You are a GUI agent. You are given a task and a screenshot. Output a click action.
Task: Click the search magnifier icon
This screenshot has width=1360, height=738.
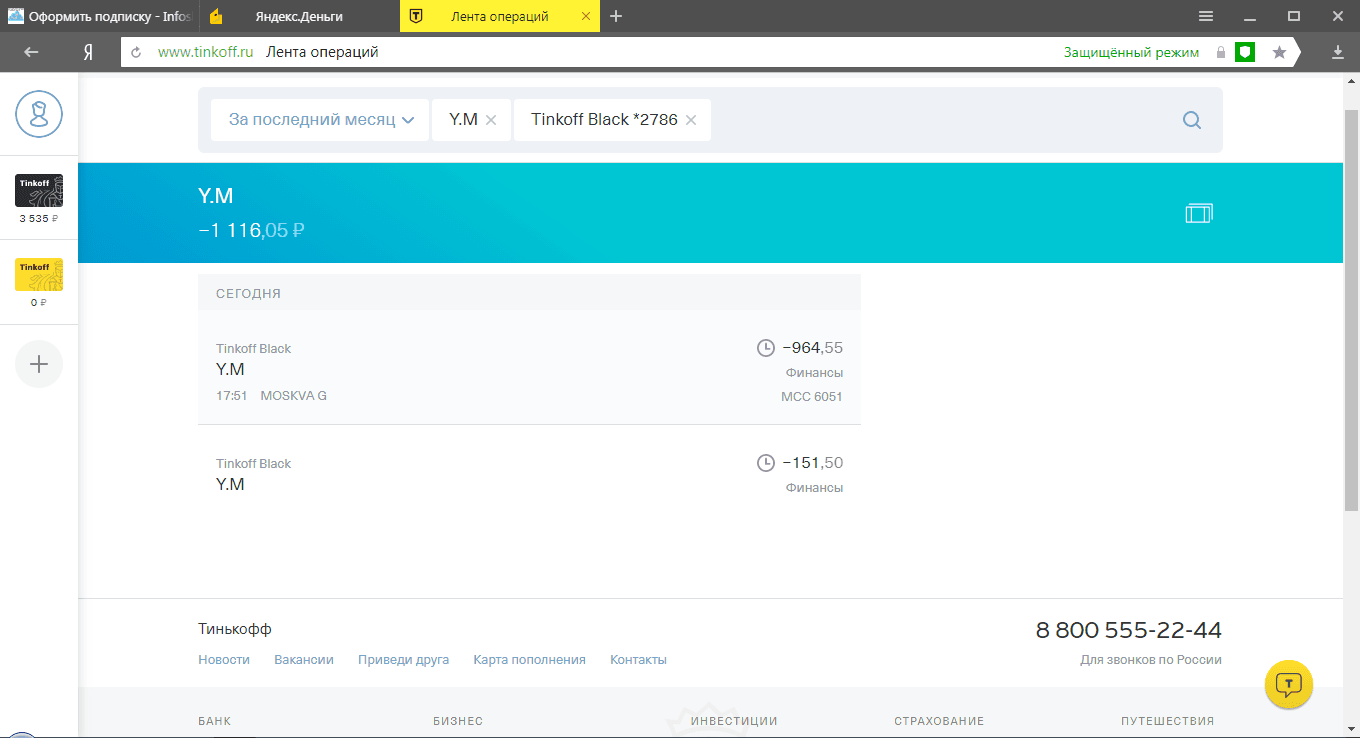click(x=1191, y=120)
